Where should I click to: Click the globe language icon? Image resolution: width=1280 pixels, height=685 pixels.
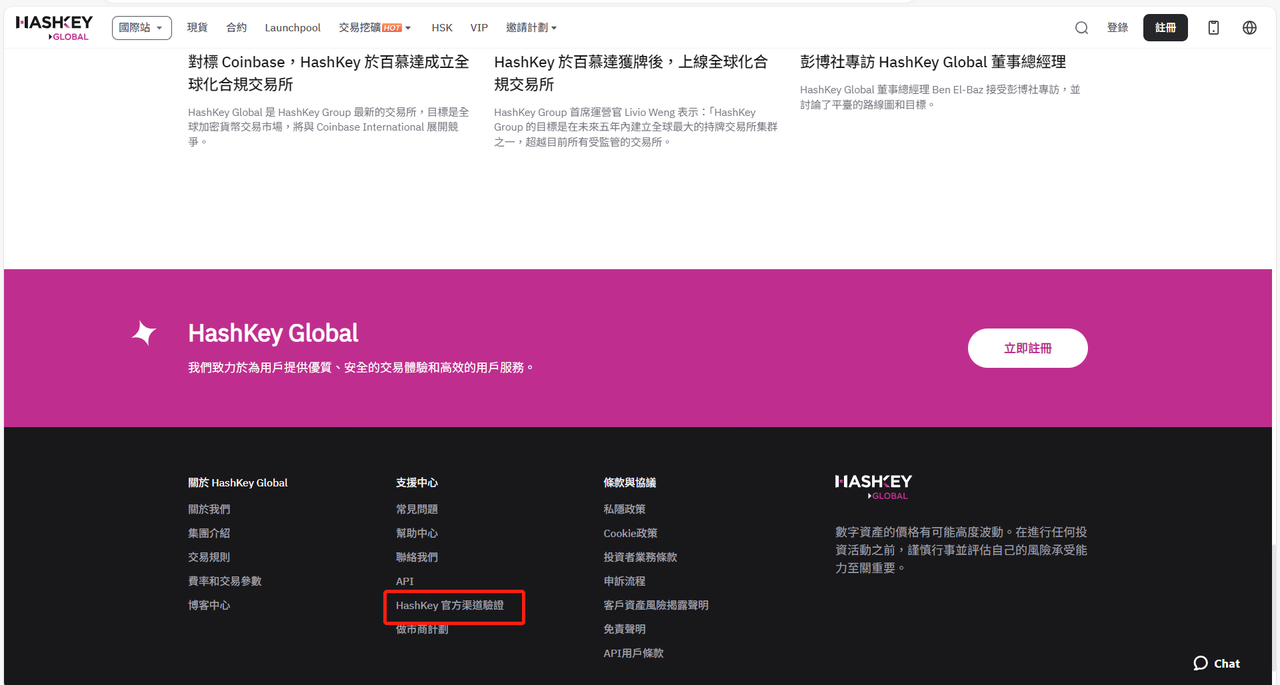(x=1249, y=28)
